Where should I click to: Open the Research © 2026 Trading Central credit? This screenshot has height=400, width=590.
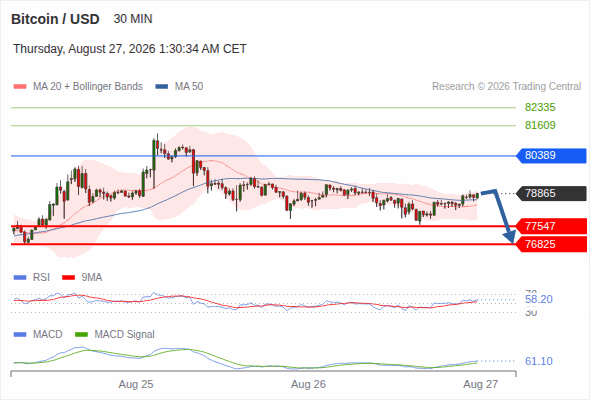pos(506,87)
